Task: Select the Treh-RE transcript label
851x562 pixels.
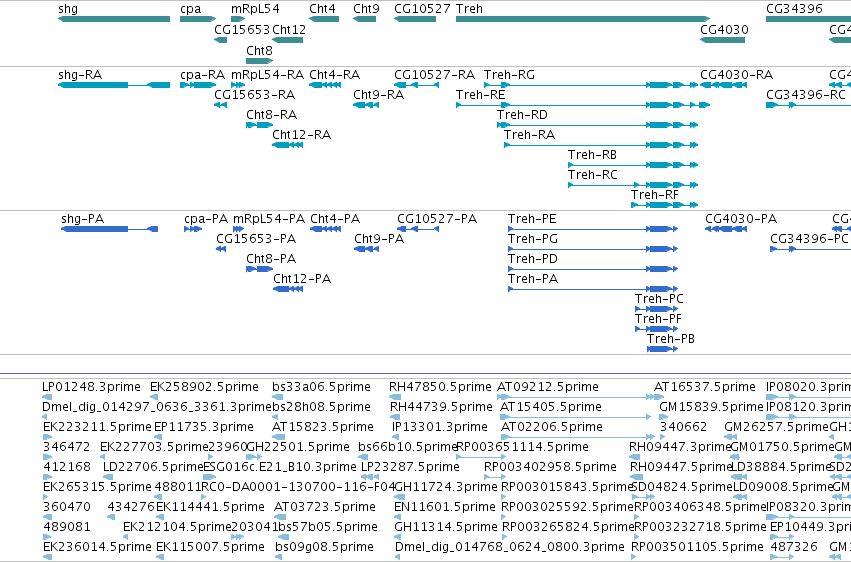Action: [x=480, y=95]
